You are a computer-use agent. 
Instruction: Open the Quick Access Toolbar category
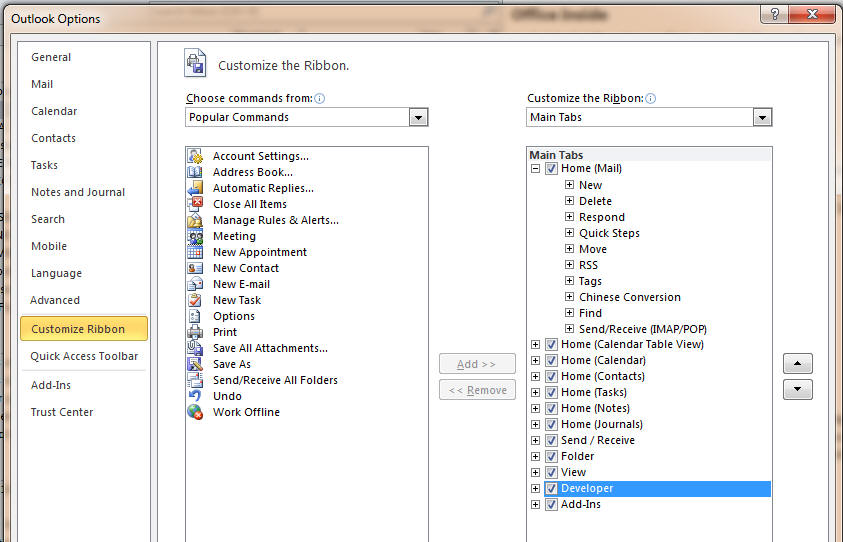coord(84,356)
